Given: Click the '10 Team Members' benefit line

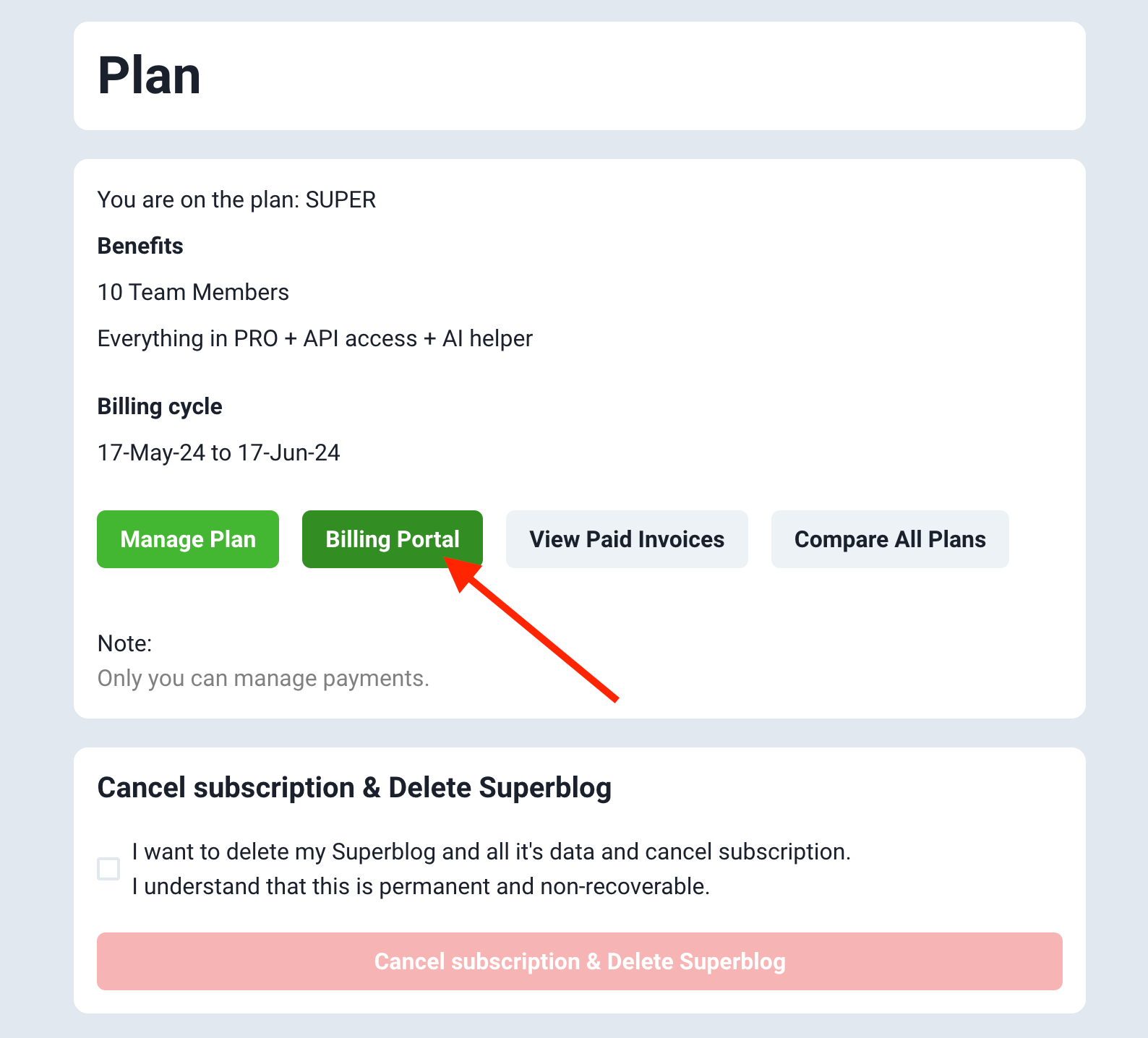Looking at the screenshot, I should point(193,292).
